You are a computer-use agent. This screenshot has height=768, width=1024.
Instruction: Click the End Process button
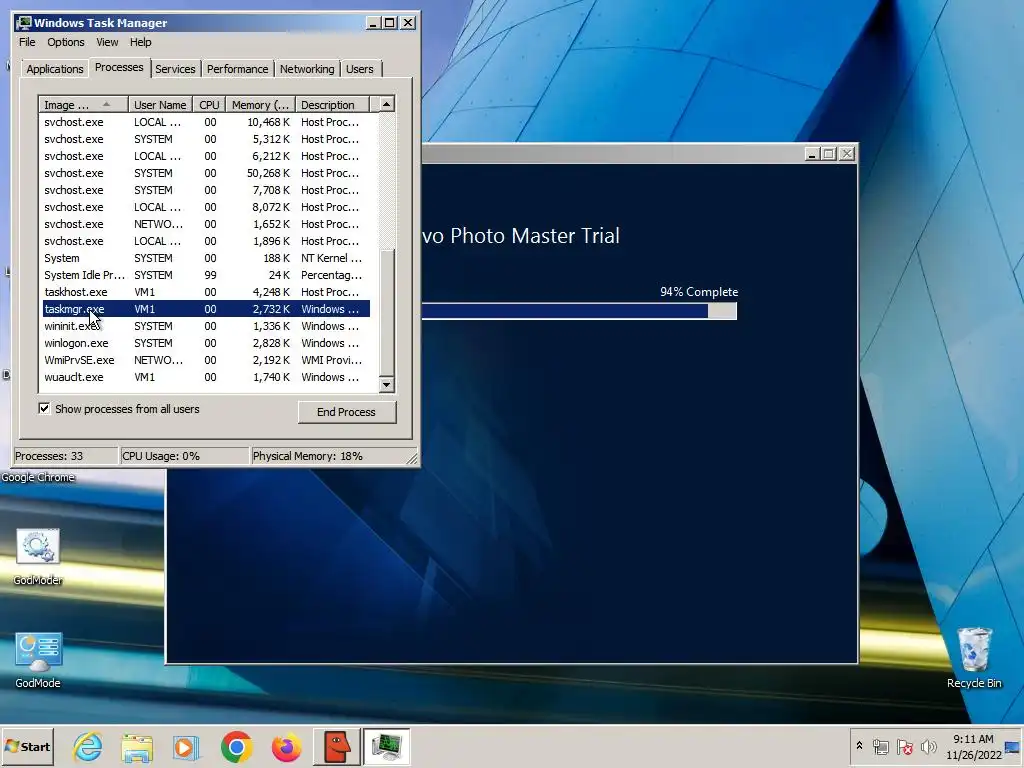[x=346, y=412]
